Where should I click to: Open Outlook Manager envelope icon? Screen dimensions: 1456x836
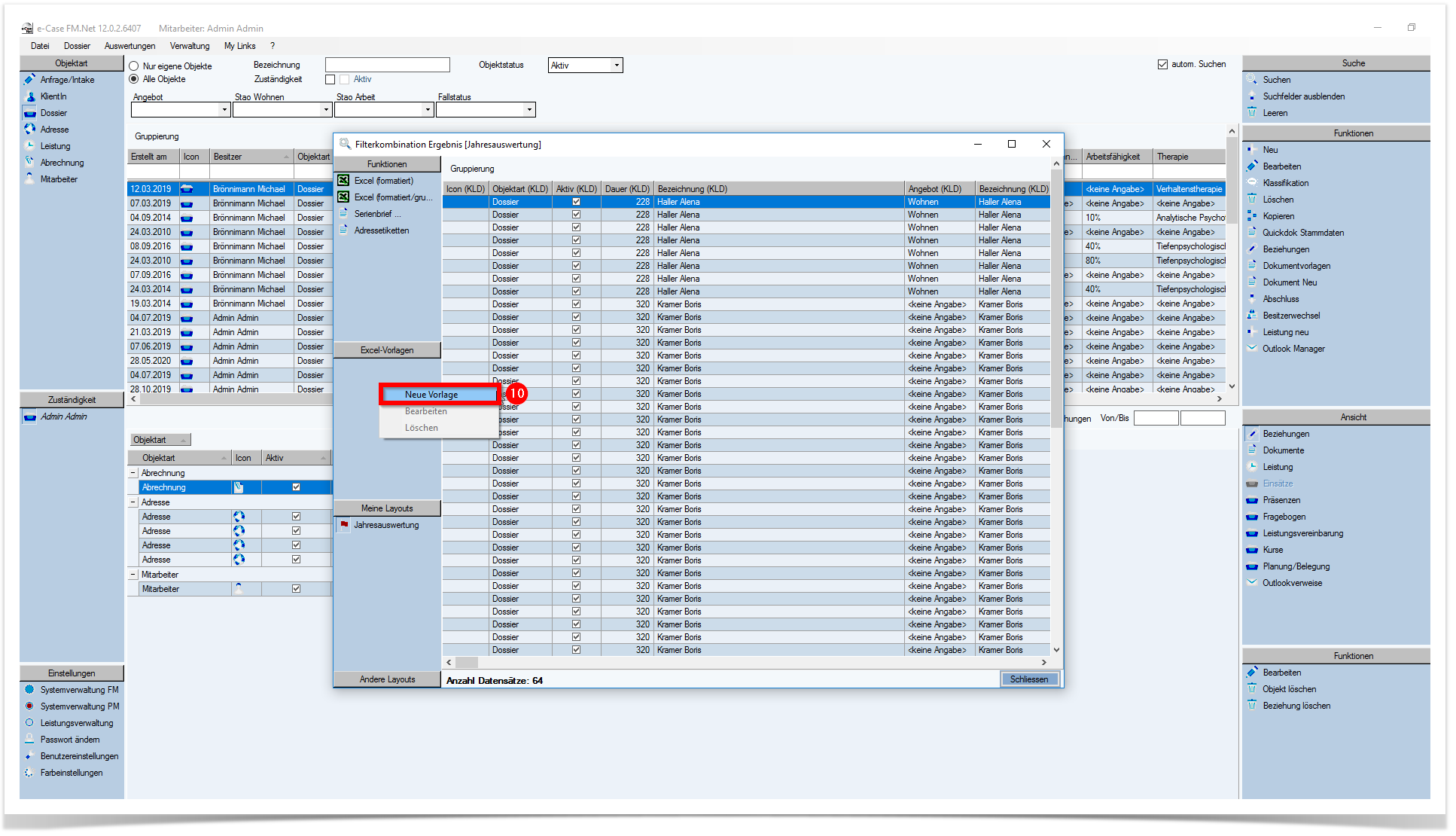[x=1252, y=348]
